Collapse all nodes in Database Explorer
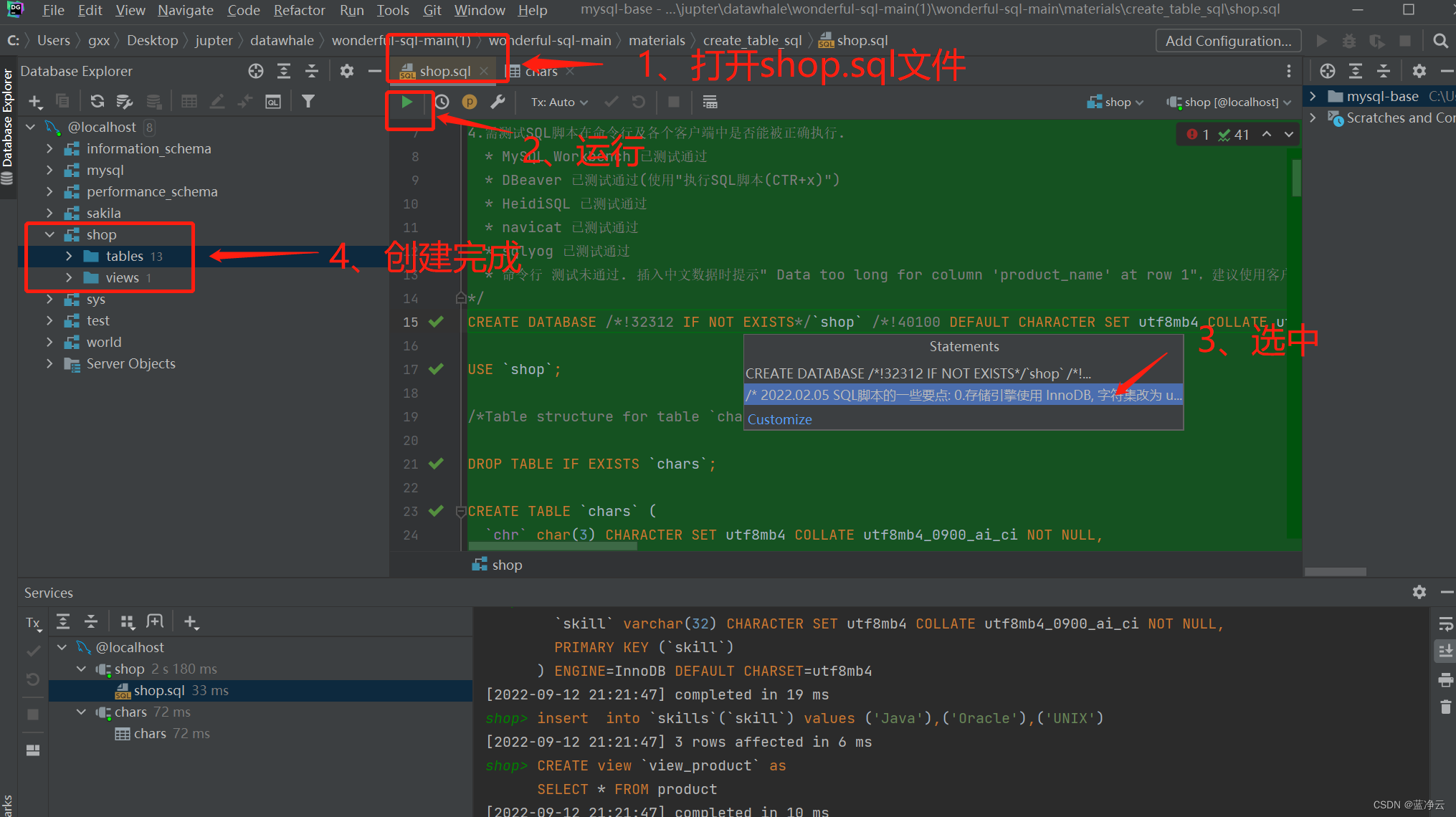Viewport: 1456px width, 817px height. 312,71
